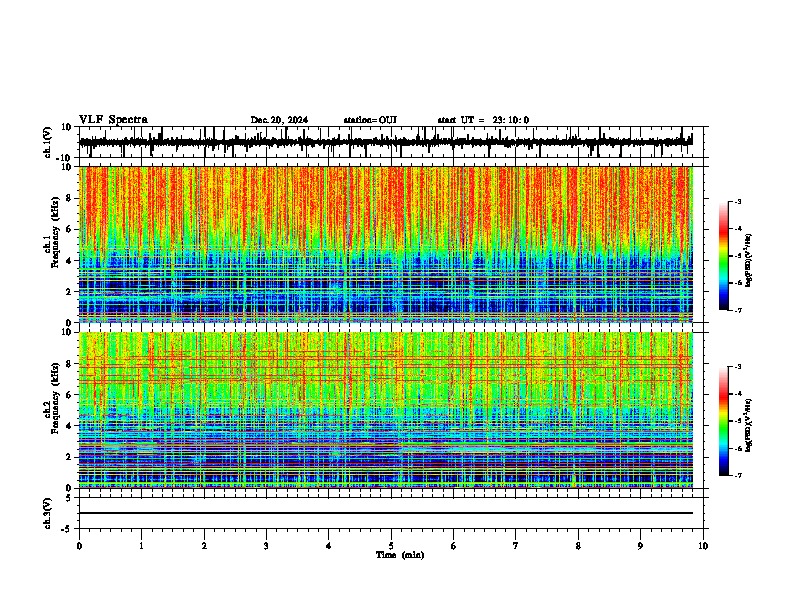
Task: Click the ch.3 flat voltage line
Action: coord(386,513)
